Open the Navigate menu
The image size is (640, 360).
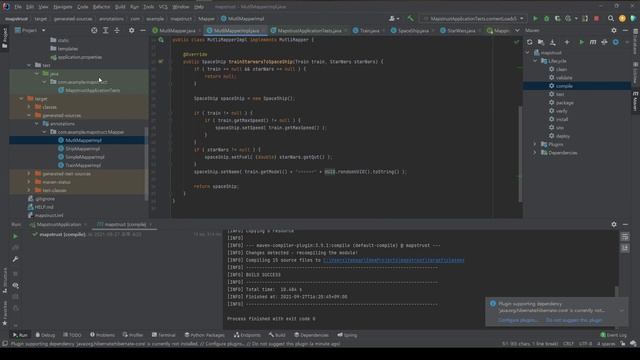pos(62,7)
